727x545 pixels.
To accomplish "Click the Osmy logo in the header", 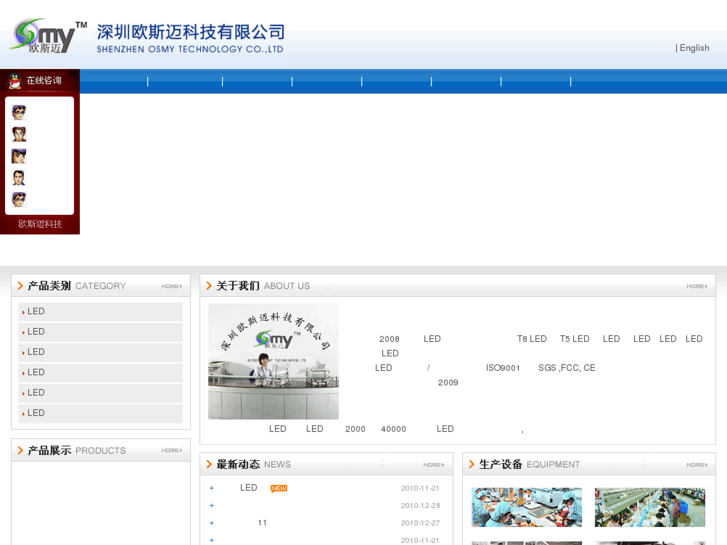I will tap(48, 36).
